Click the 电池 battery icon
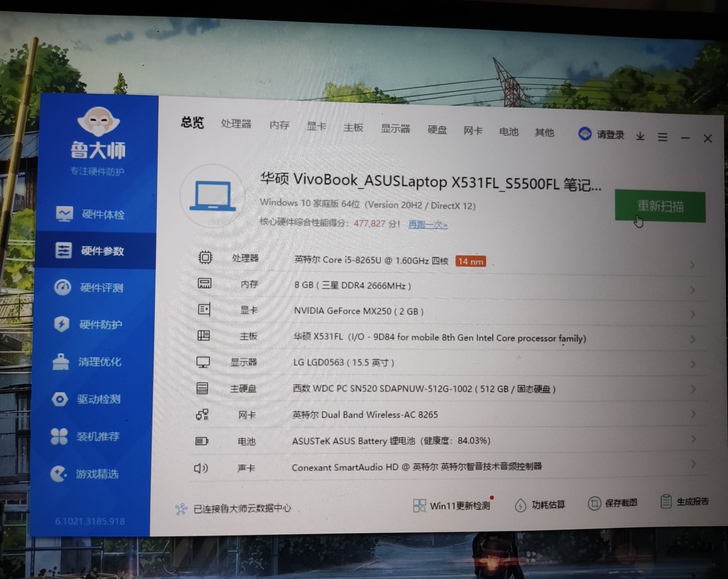The height and width of the screenshot is (579, 728). [x=202, y=441]
